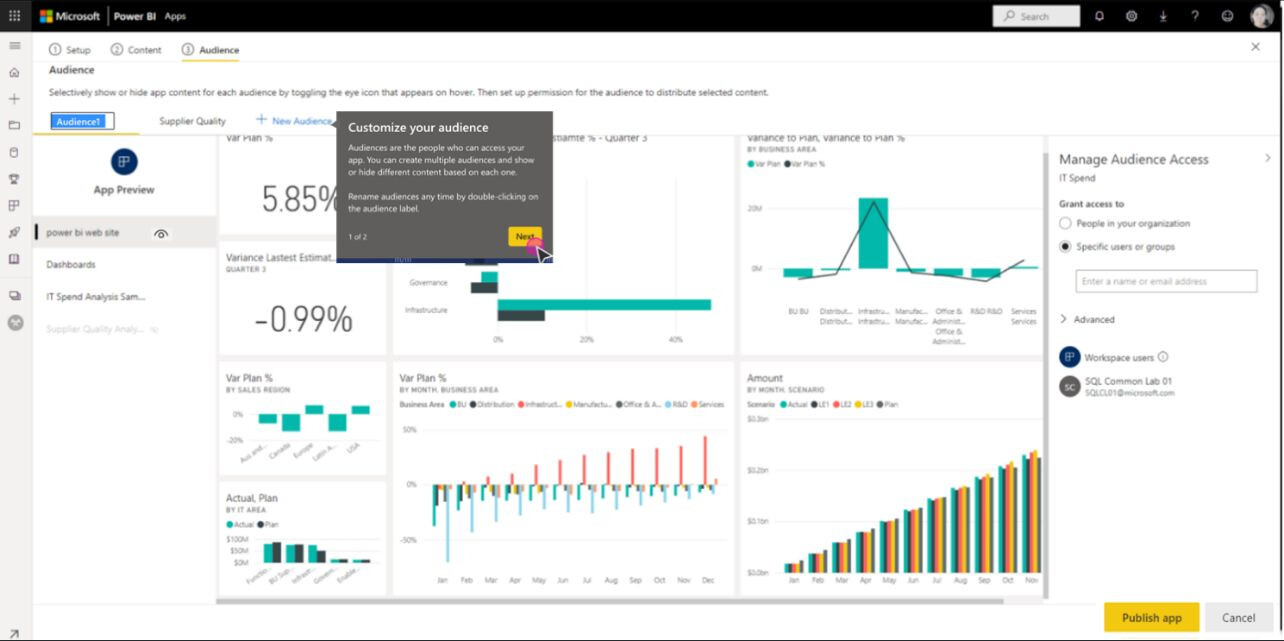Click 'SQLCL01@microsoft.com' email text
This screenshot has width=1284, height=641.
[x=1130, y=393]
